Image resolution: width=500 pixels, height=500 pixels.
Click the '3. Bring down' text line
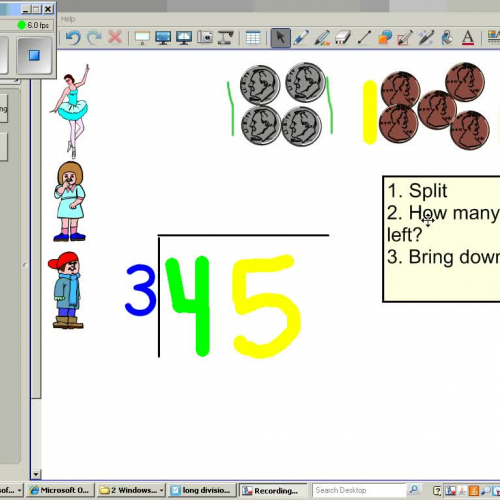pyautogui.click(x=443, y=257)
